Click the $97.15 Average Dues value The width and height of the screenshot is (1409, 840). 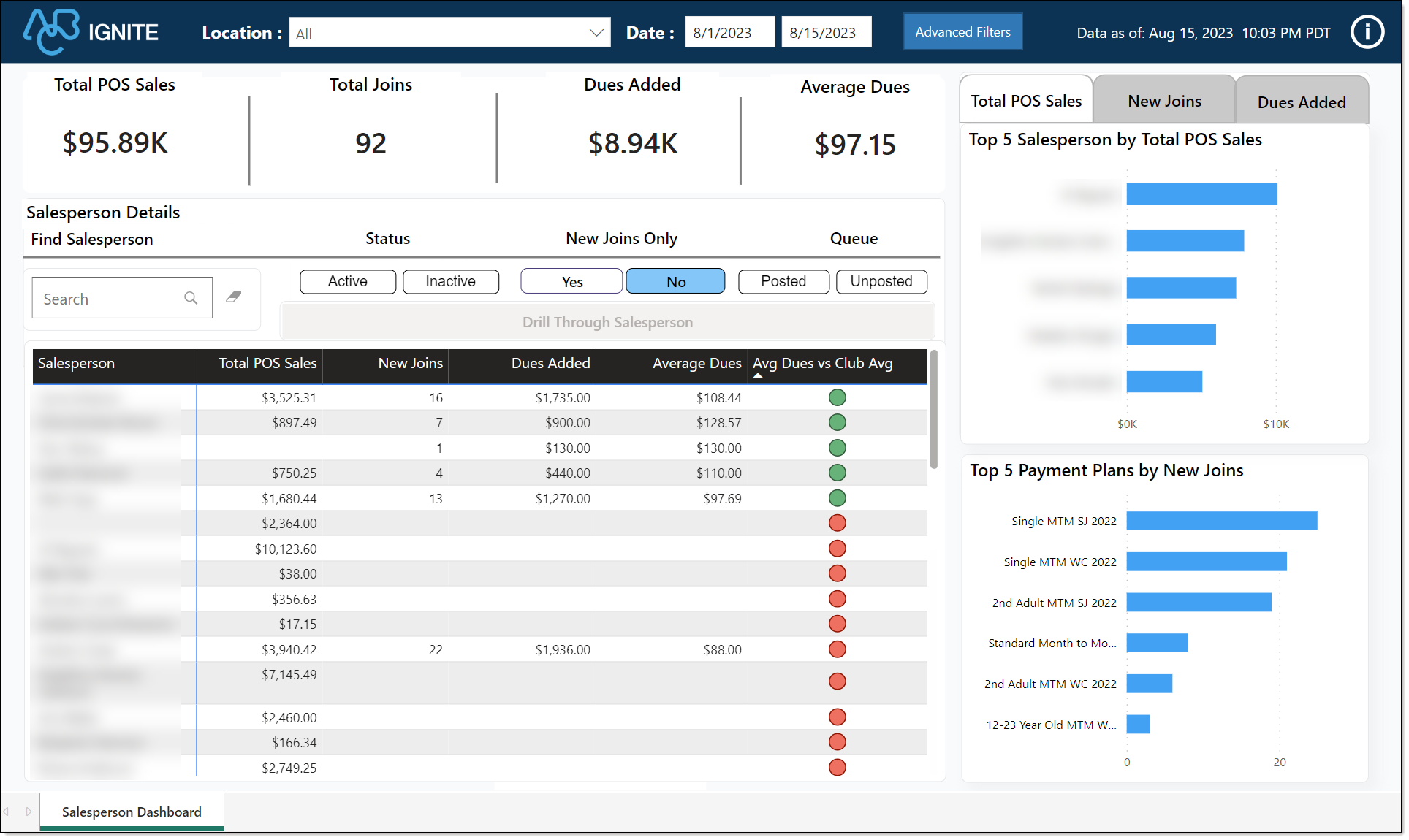[854, 145]
